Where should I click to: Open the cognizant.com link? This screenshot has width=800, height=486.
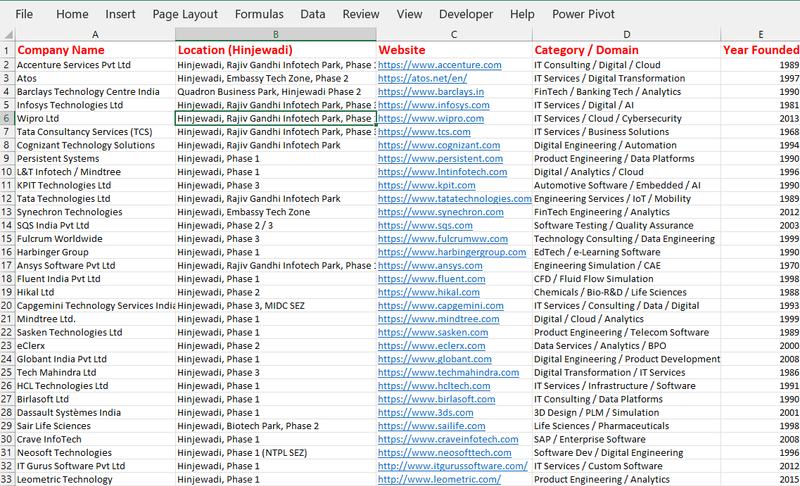coord(439,145)
